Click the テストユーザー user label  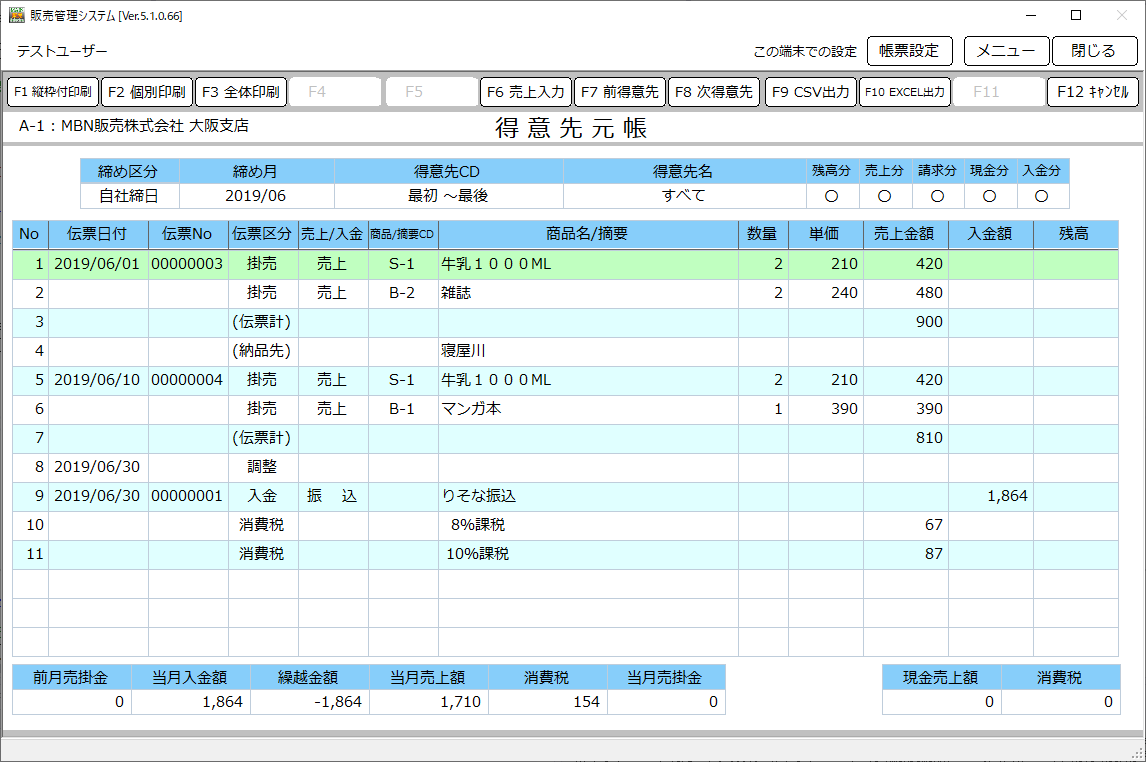pos(62,51)
